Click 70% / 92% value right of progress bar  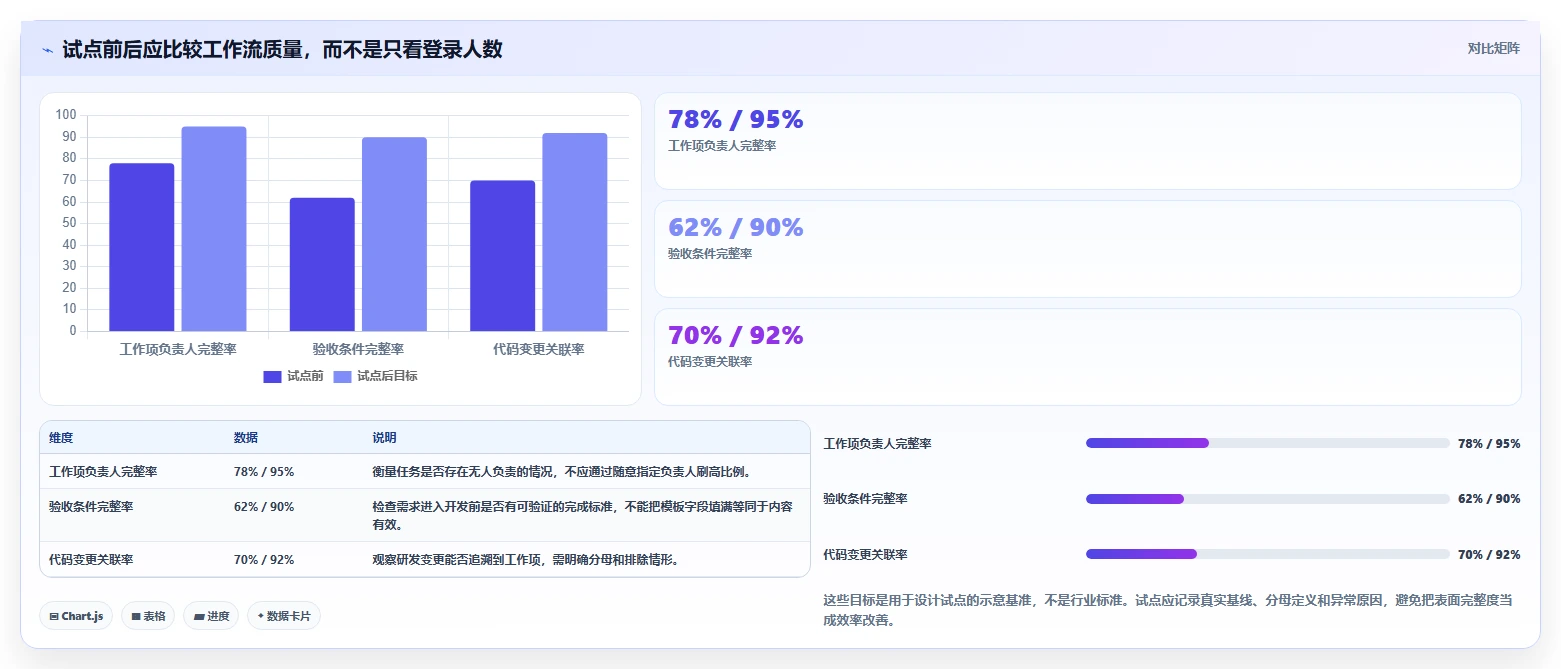[1489, 555]
